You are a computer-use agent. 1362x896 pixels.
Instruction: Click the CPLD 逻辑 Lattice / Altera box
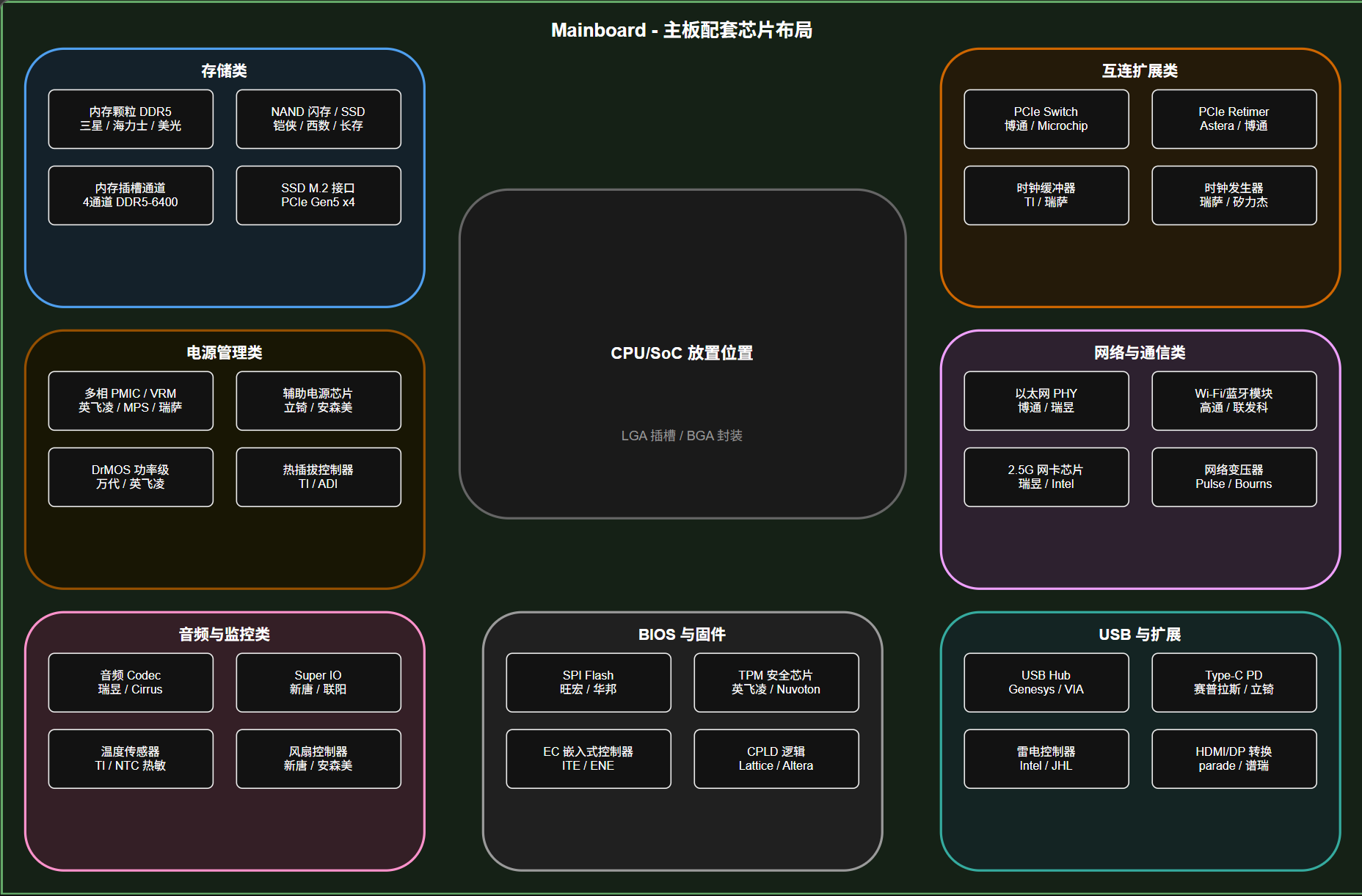(x=776, y=759)
